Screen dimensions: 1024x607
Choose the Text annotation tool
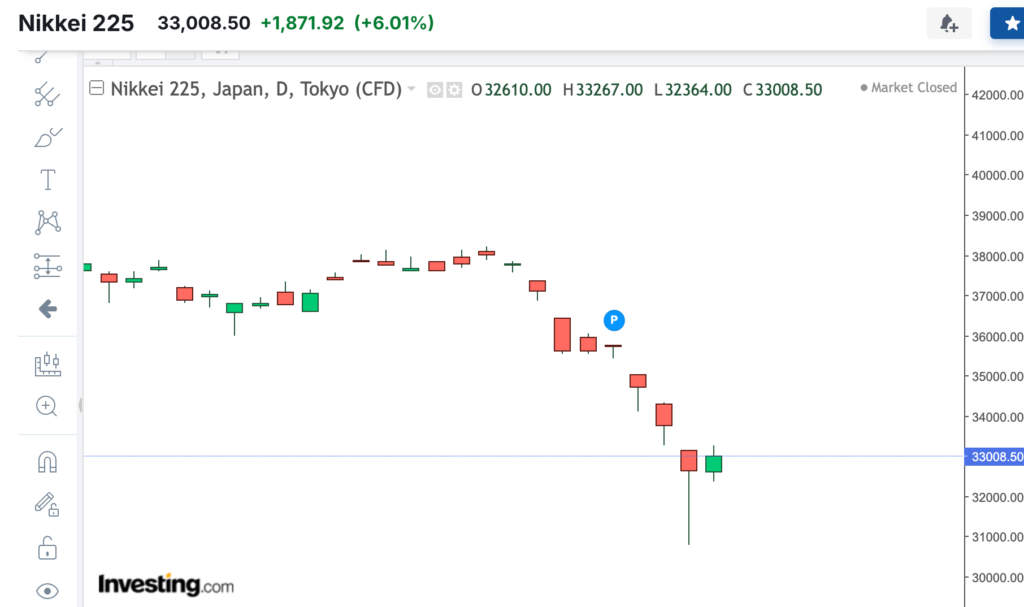[47, 180]
